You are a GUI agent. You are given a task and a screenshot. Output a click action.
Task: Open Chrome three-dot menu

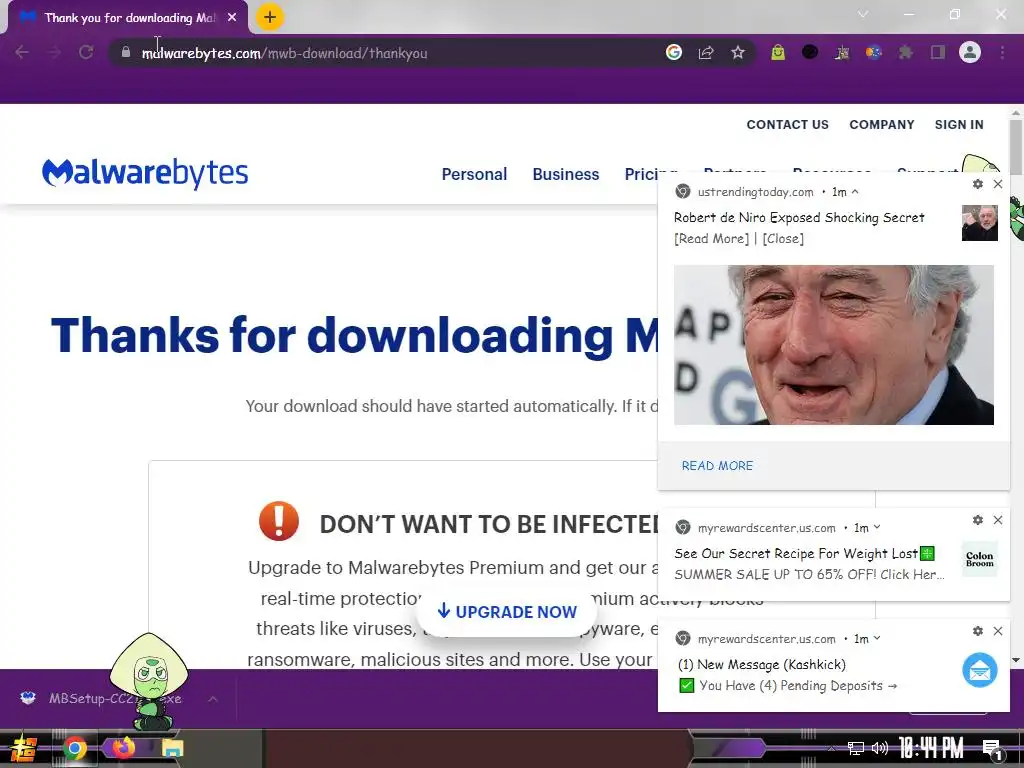1002,52
